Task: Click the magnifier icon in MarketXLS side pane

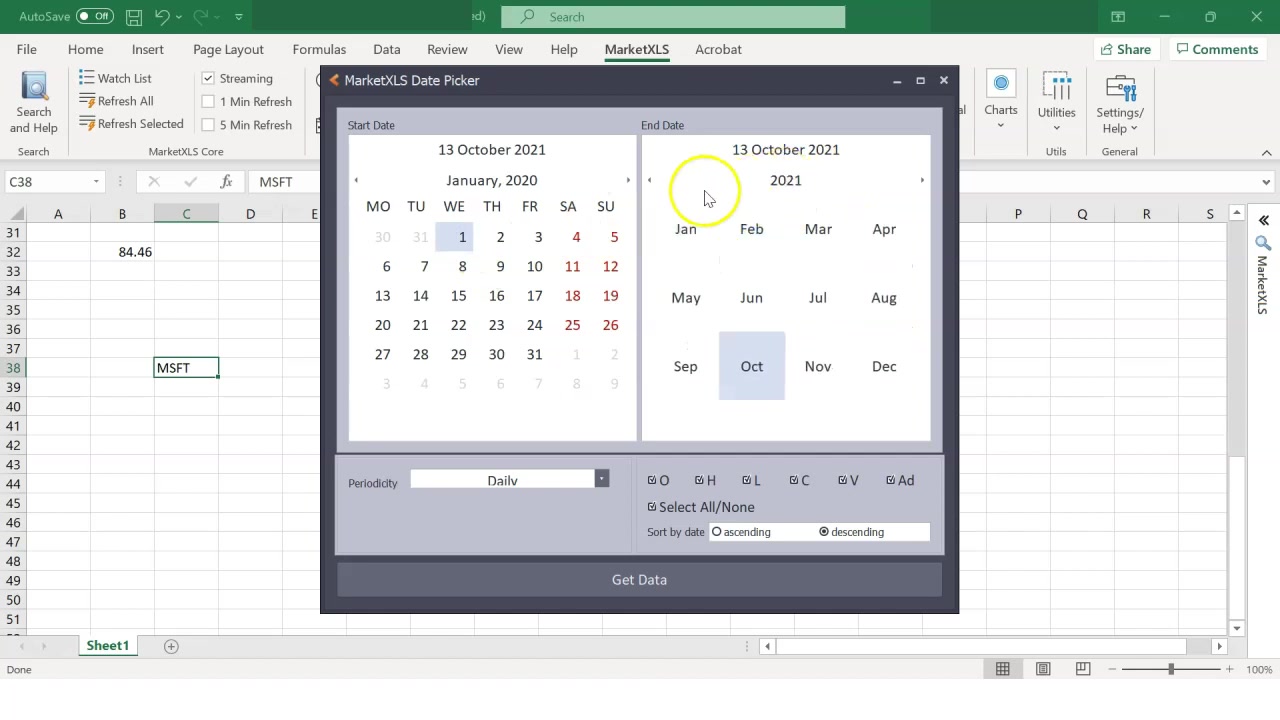Action: [1263, 243]
